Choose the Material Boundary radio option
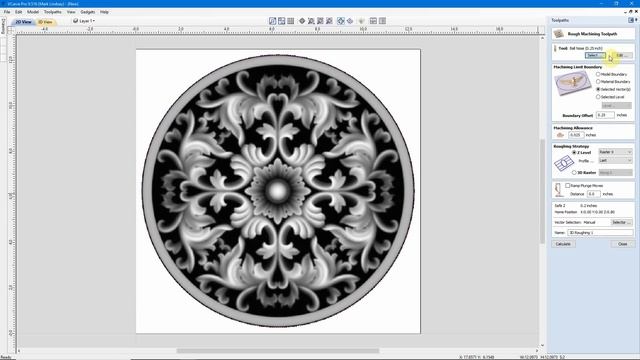640x360 pixels. click(x=598, y=82)
